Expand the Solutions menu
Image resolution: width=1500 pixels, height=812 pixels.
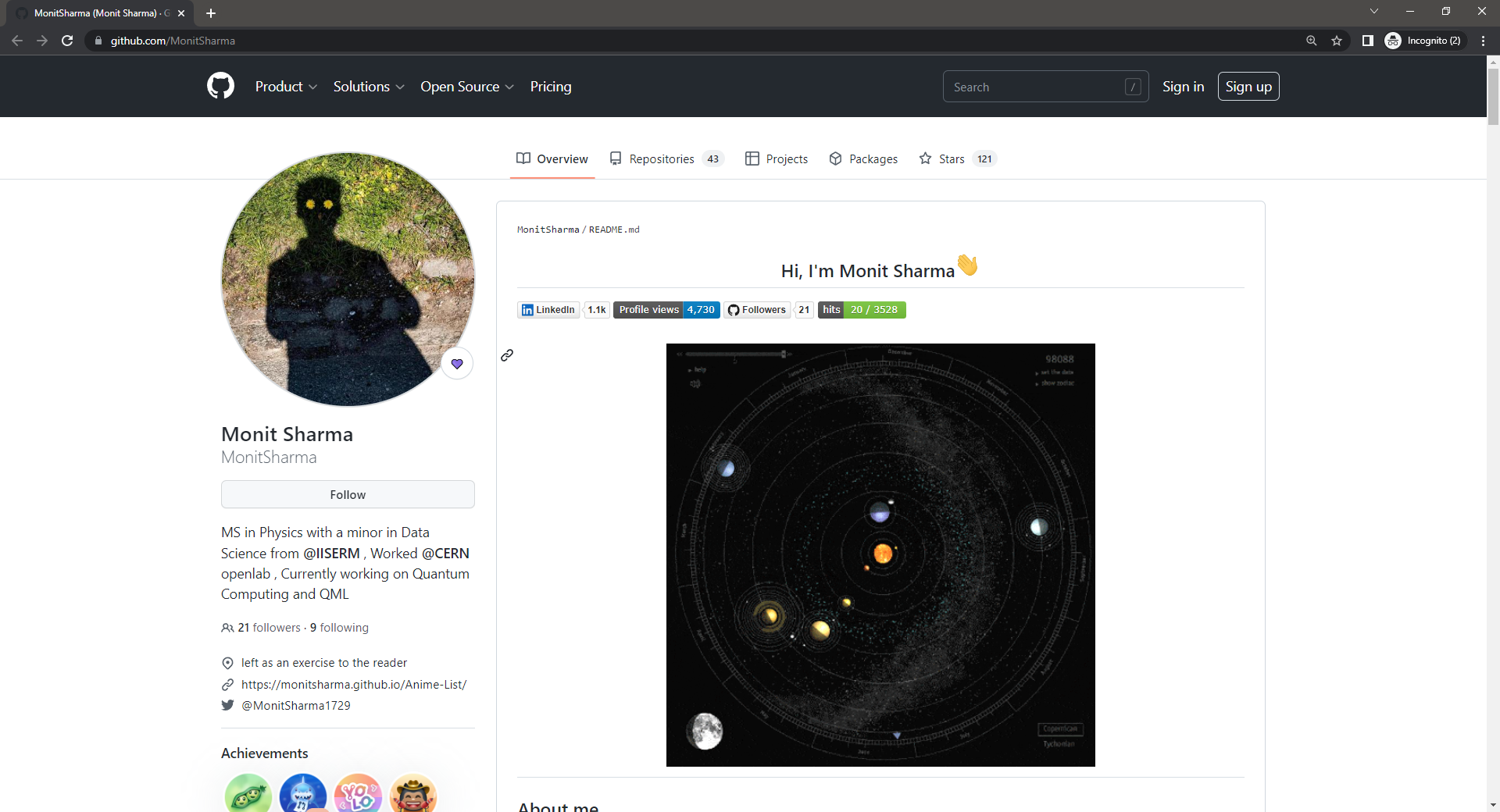click(369, 87)
